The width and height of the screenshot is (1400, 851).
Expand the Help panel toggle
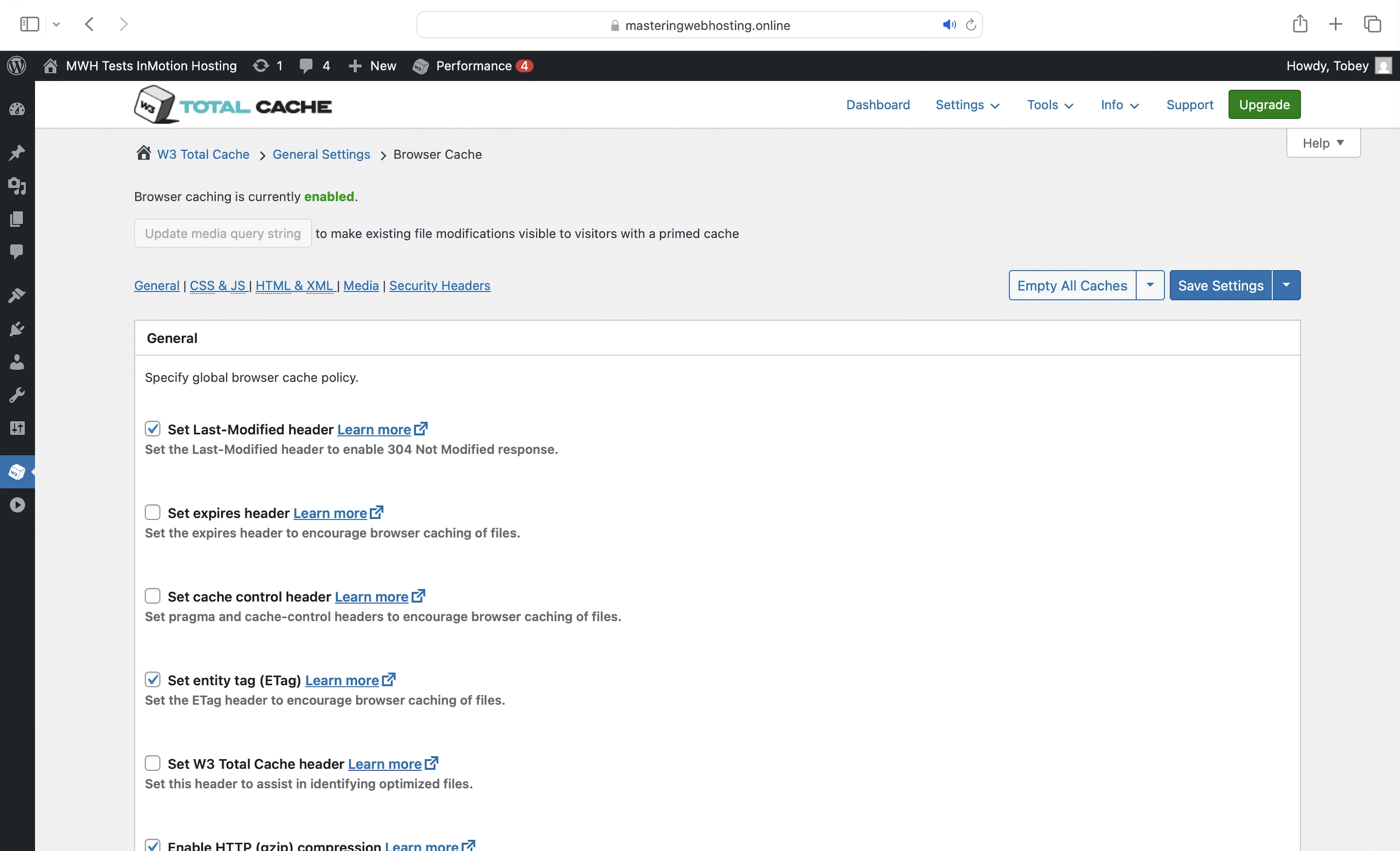coord(1323,143)
